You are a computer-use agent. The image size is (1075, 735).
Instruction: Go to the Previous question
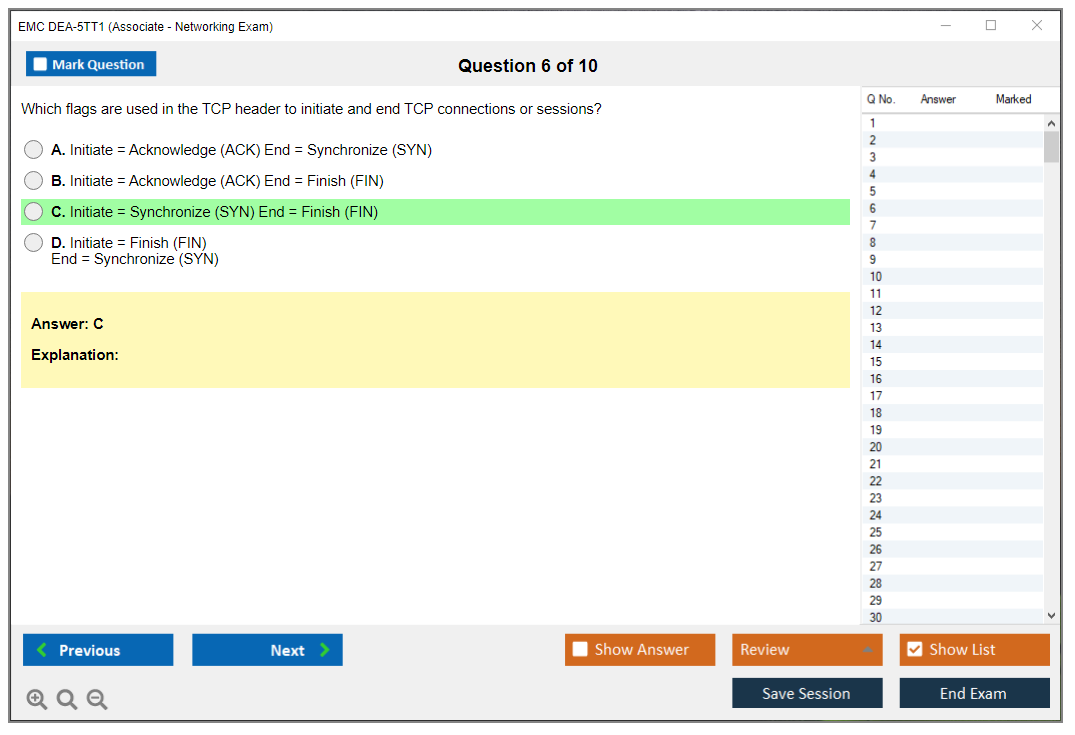pos(98,650)
